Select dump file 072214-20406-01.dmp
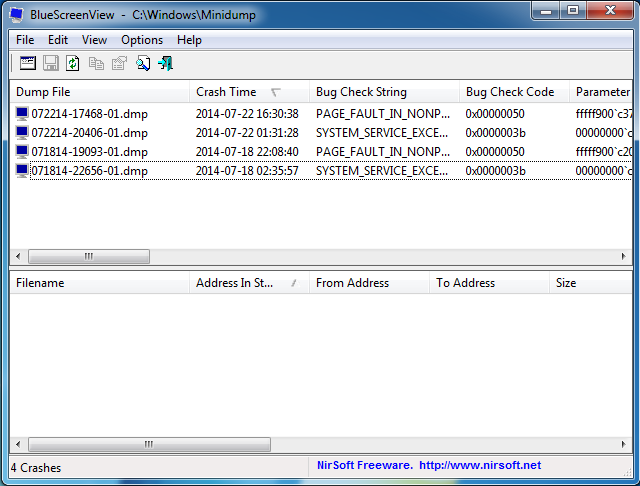 pos(89,133)
